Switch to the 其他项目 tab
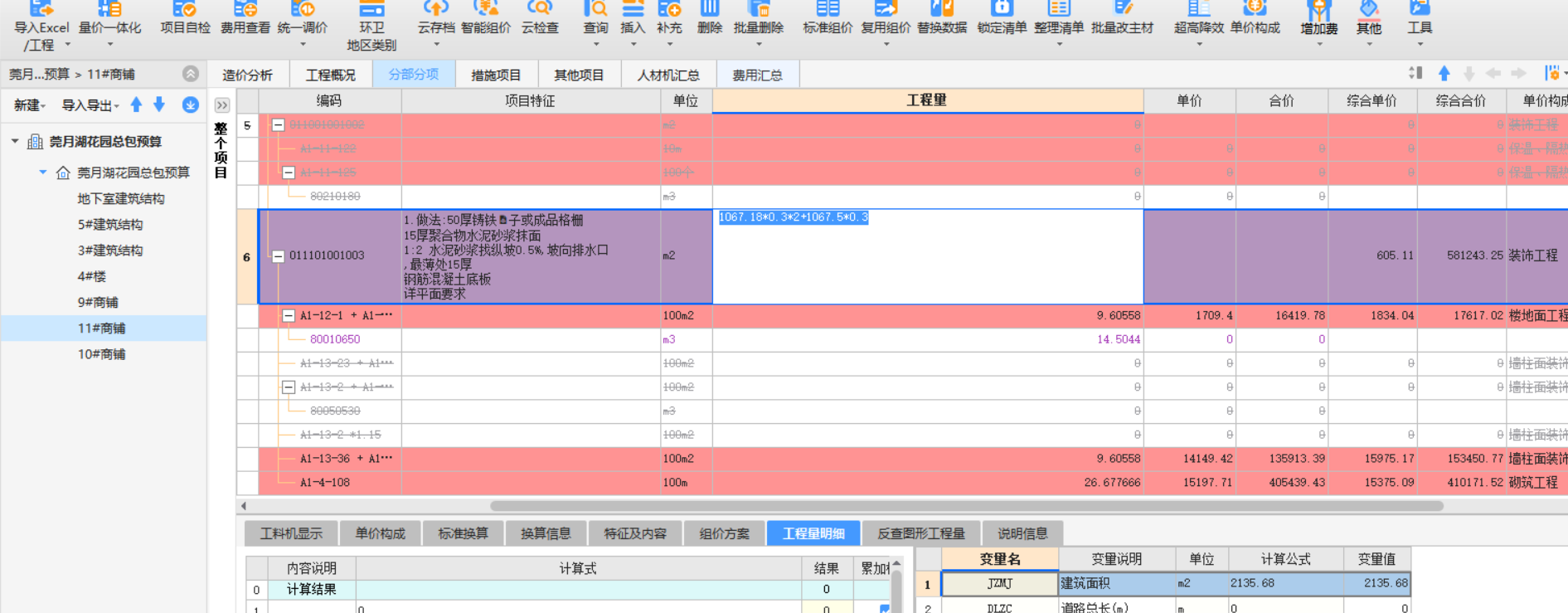 (x=579, y=75)
